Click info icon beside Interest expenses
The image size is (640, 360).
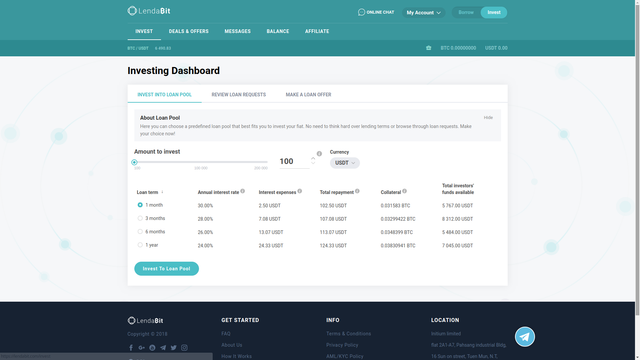(x=300, y=191)
